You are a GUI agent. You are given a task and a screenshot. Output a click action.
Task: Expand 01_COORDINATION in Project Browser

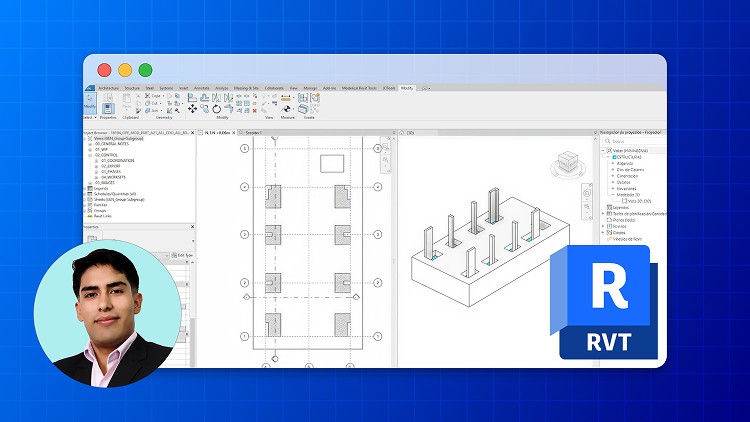(x=96, y=161)
